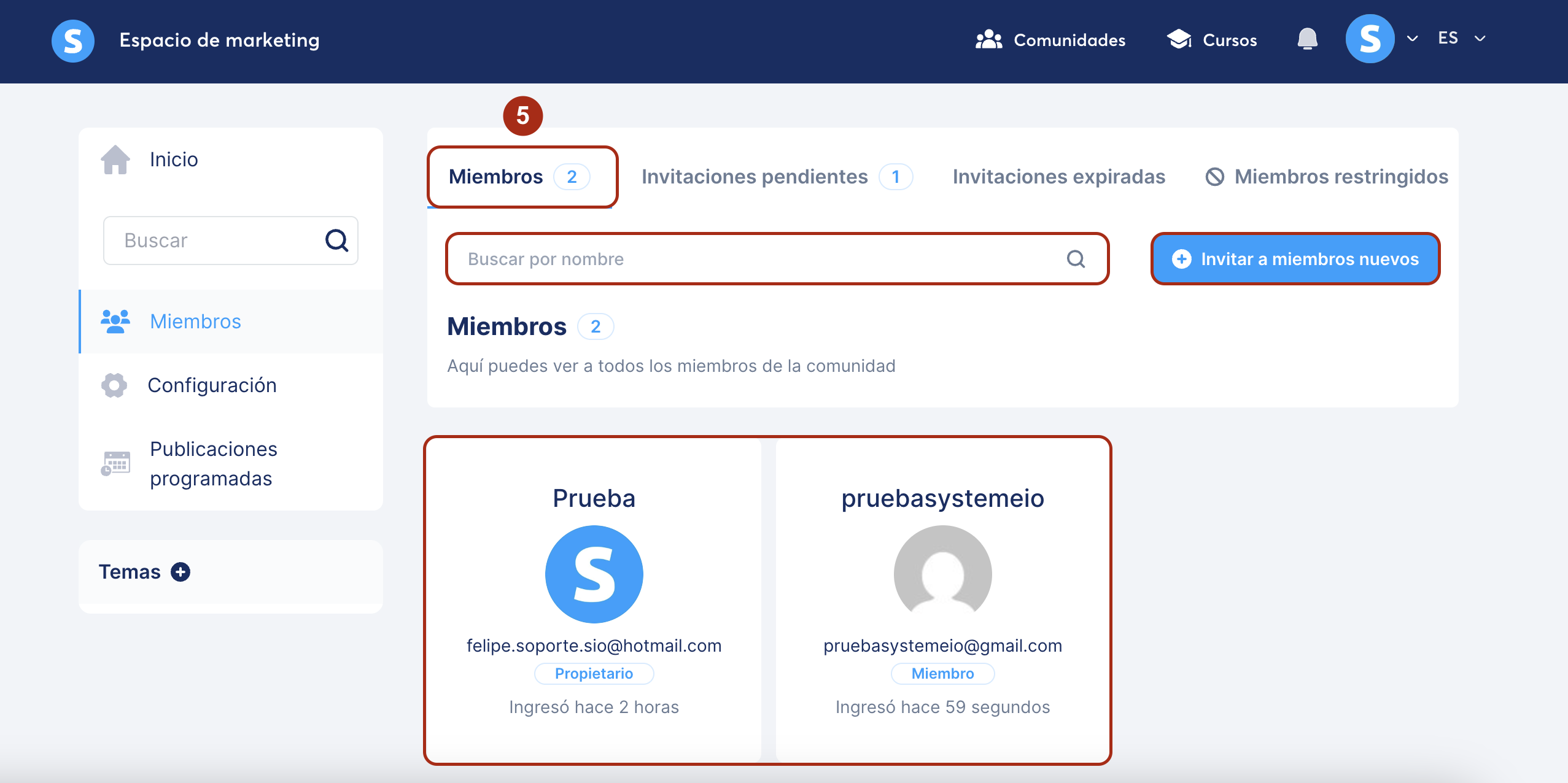Go to Cursos in top navigation
This screenshot has height=783, width=1568.
click(x=1211, y=40)
